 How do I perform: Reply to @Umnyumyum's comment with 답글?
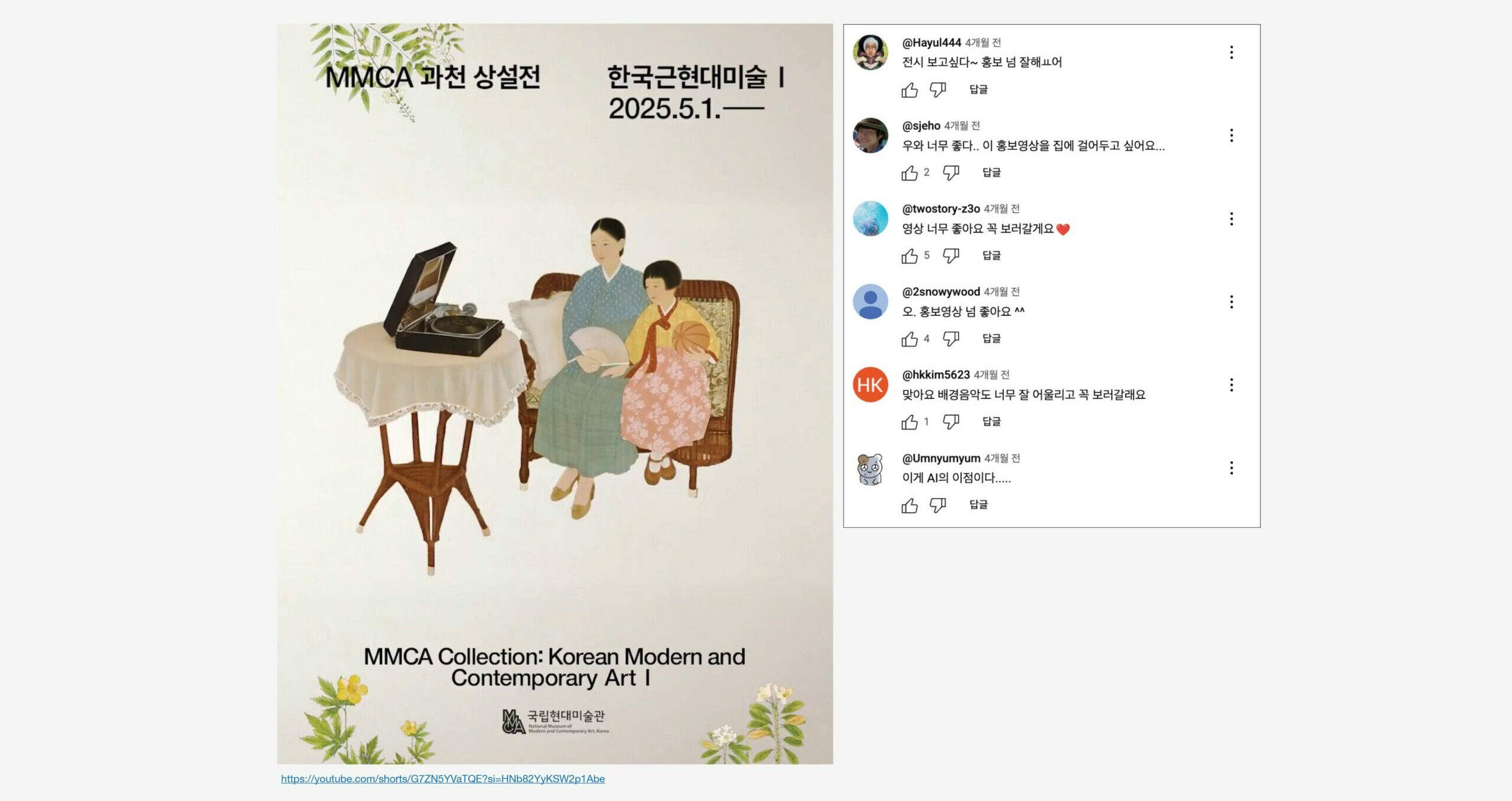click(979, 505)
